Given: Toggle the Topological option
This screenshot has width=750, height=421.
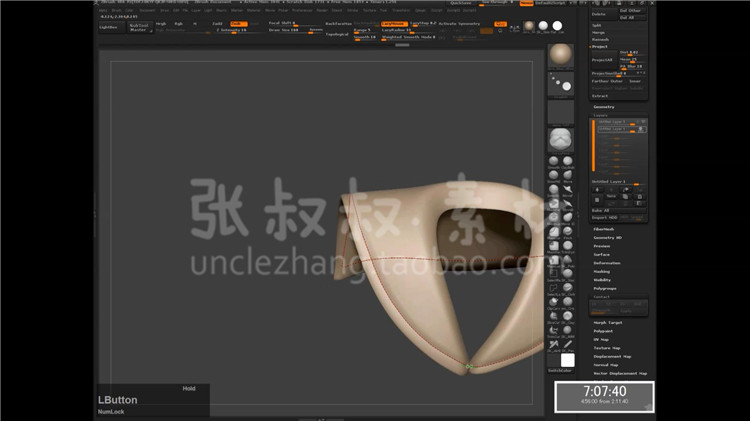Looking at the screenshot, I should coord(337,34).
